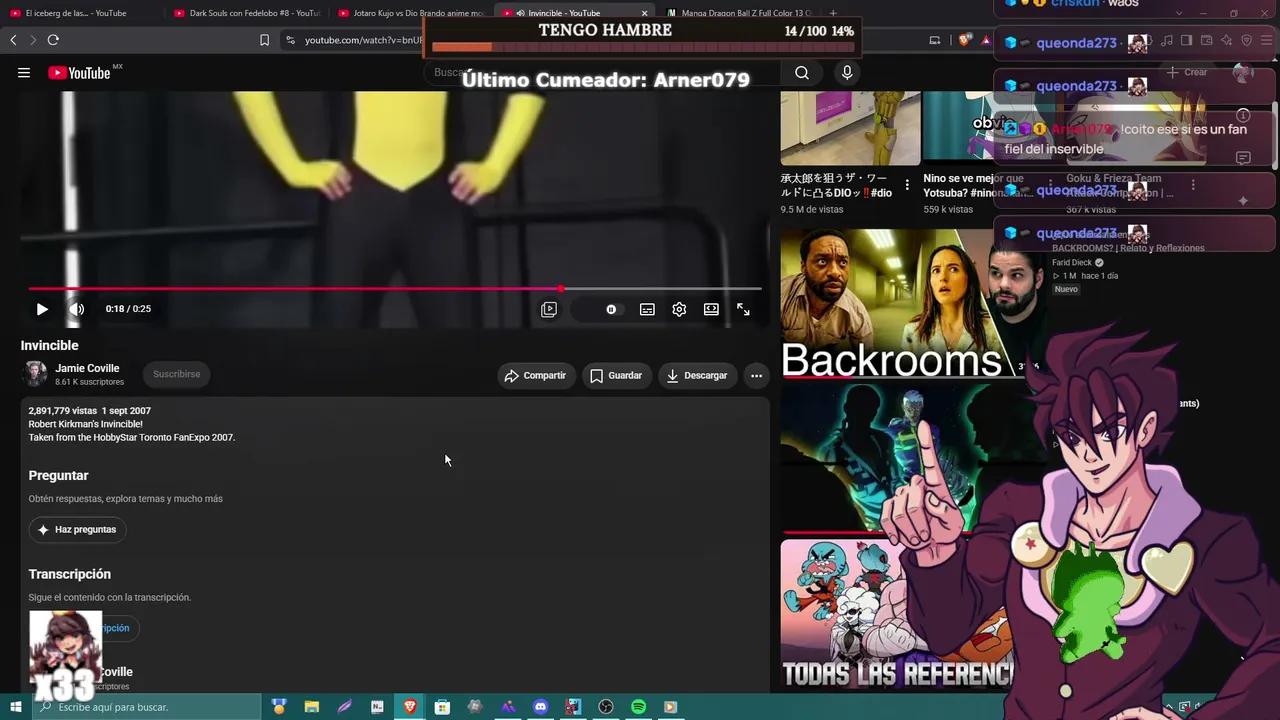Click the Haz preguntas button
This screenshot has width=1280, height=720.
click(x=77, y=529)
